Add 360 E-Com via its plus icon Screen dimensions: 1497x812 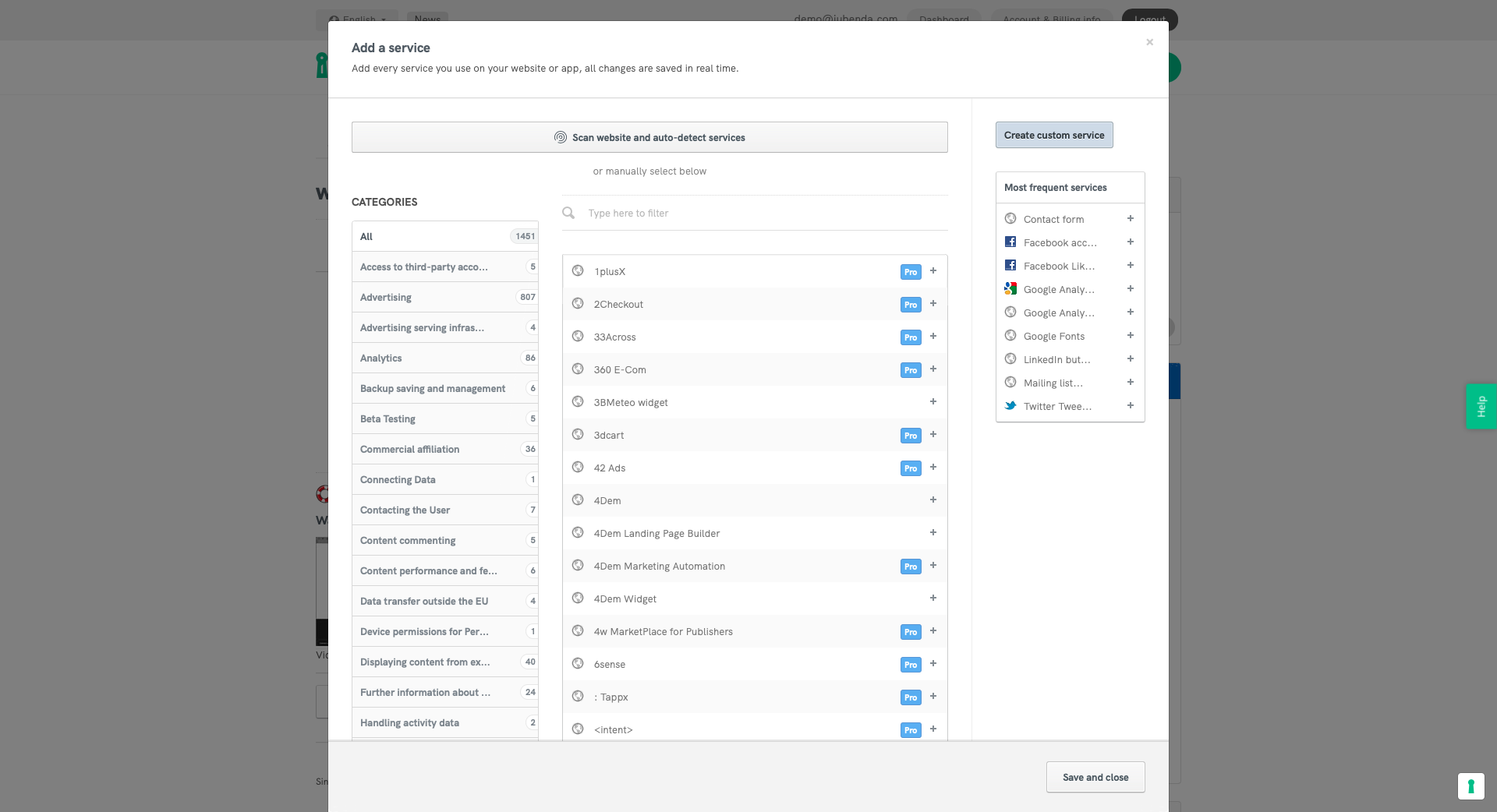933,369
